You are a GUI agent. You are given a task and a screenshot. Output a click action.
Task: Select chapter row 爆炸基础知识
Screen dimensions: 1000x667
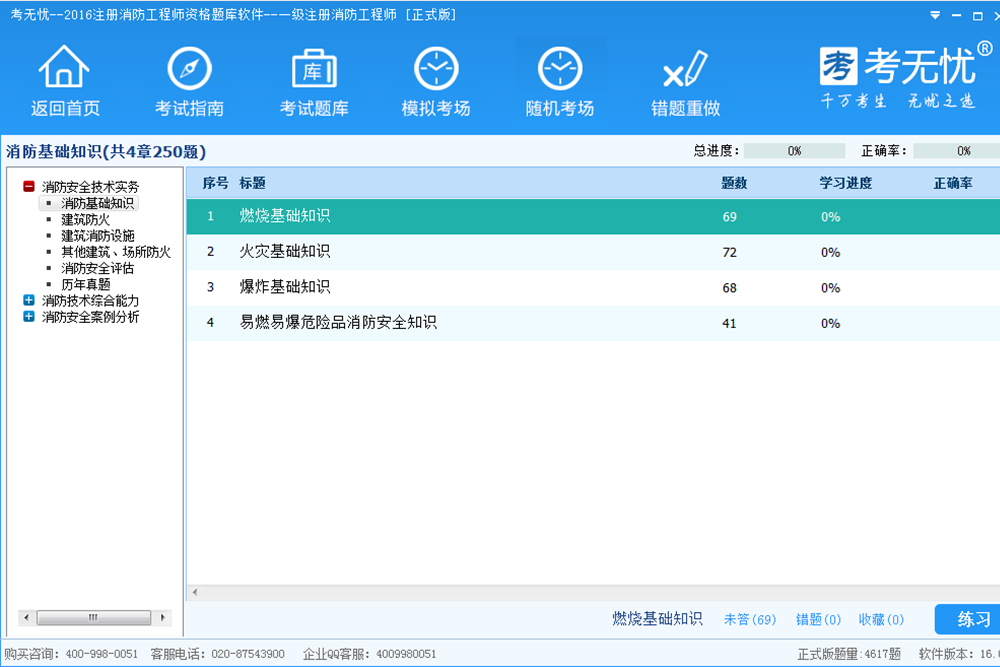(x=593, y=288)
